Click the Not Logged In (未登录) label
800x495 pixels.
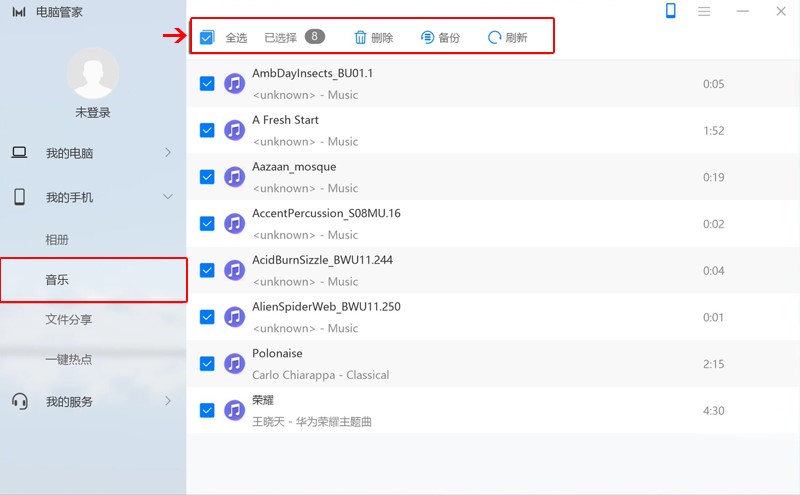[93, 113]
